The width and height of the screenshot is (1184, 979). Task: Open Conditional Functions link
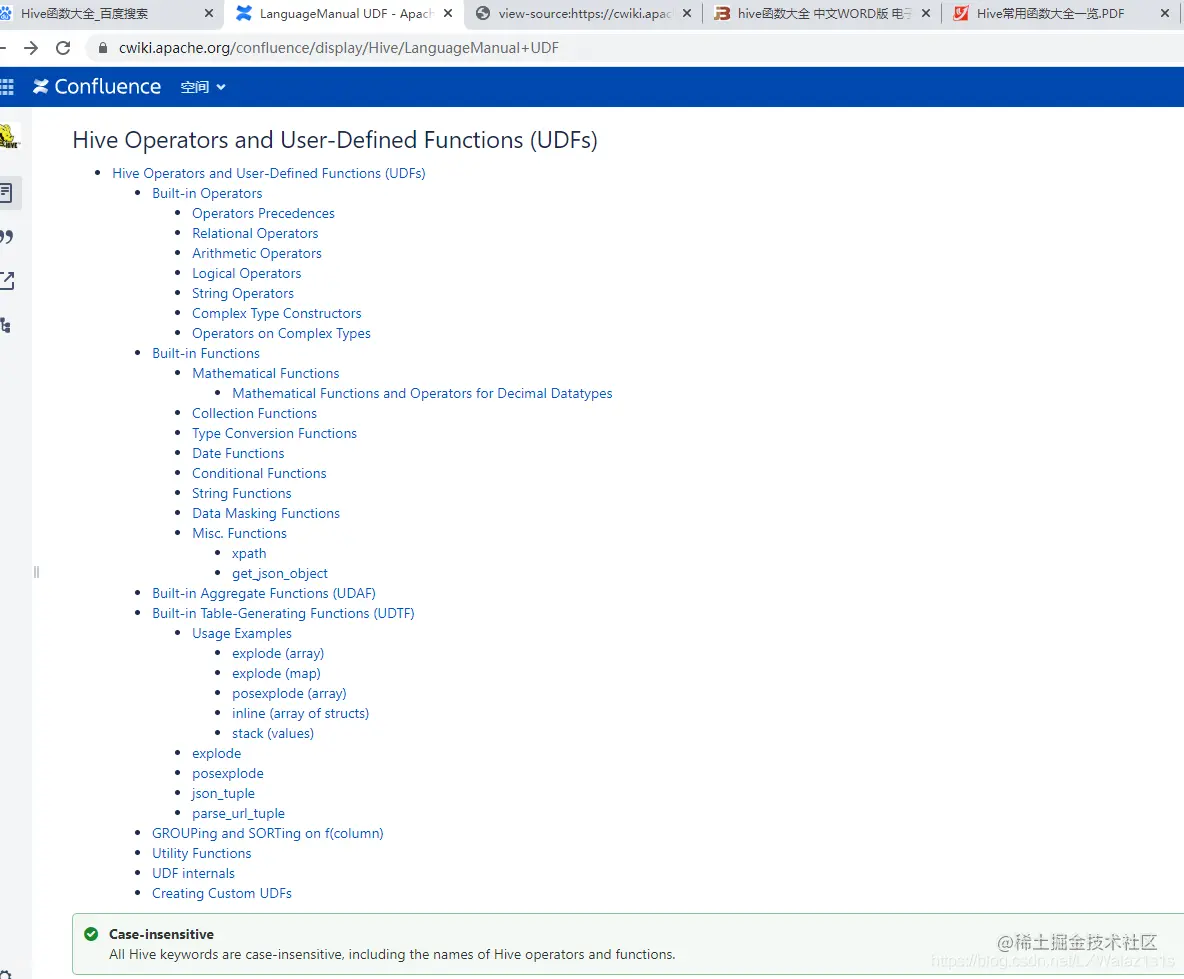(x=259, y=473)
